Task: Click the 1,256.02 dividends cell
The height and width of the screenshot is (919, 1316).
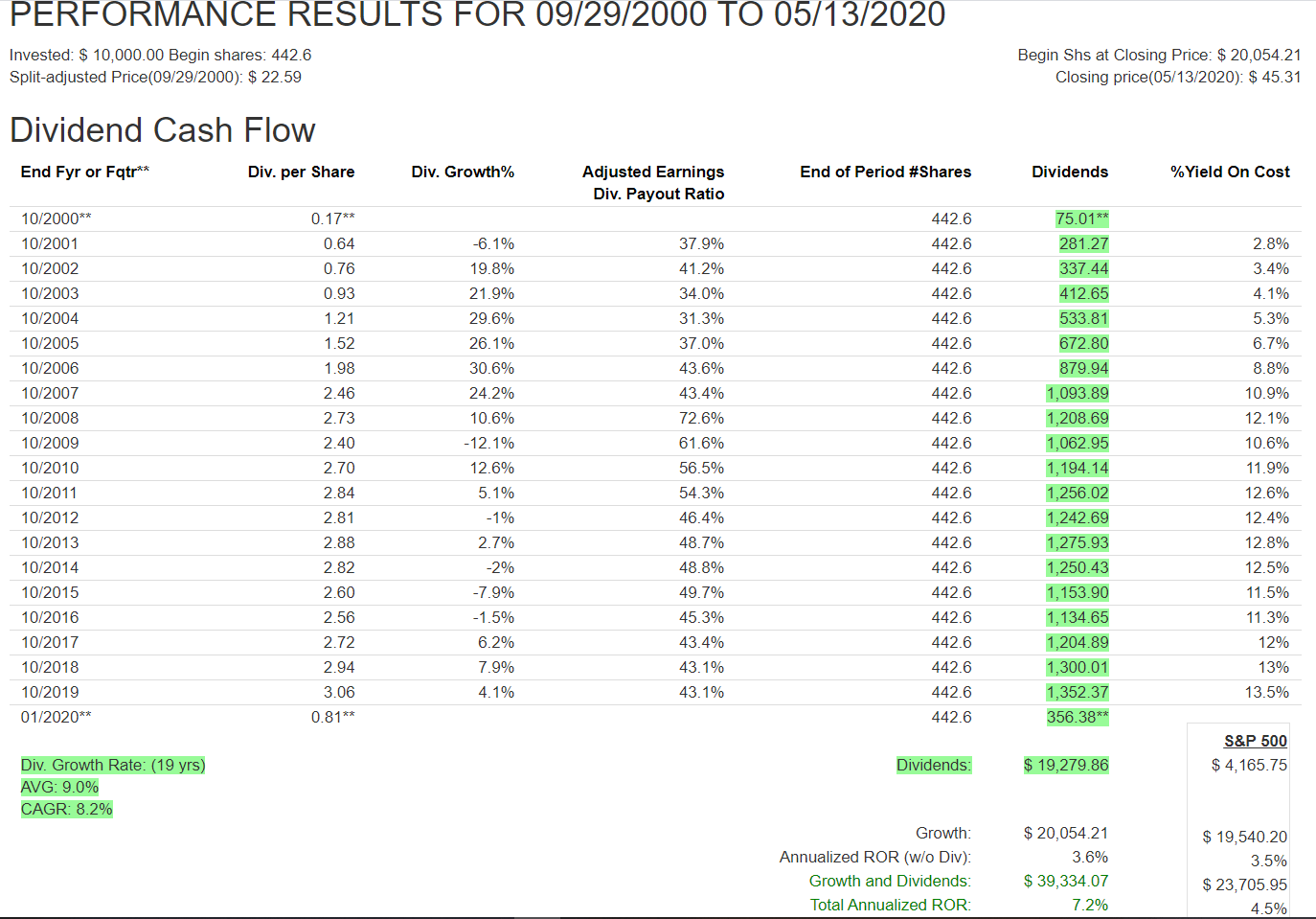Action: click(1078, 493)
